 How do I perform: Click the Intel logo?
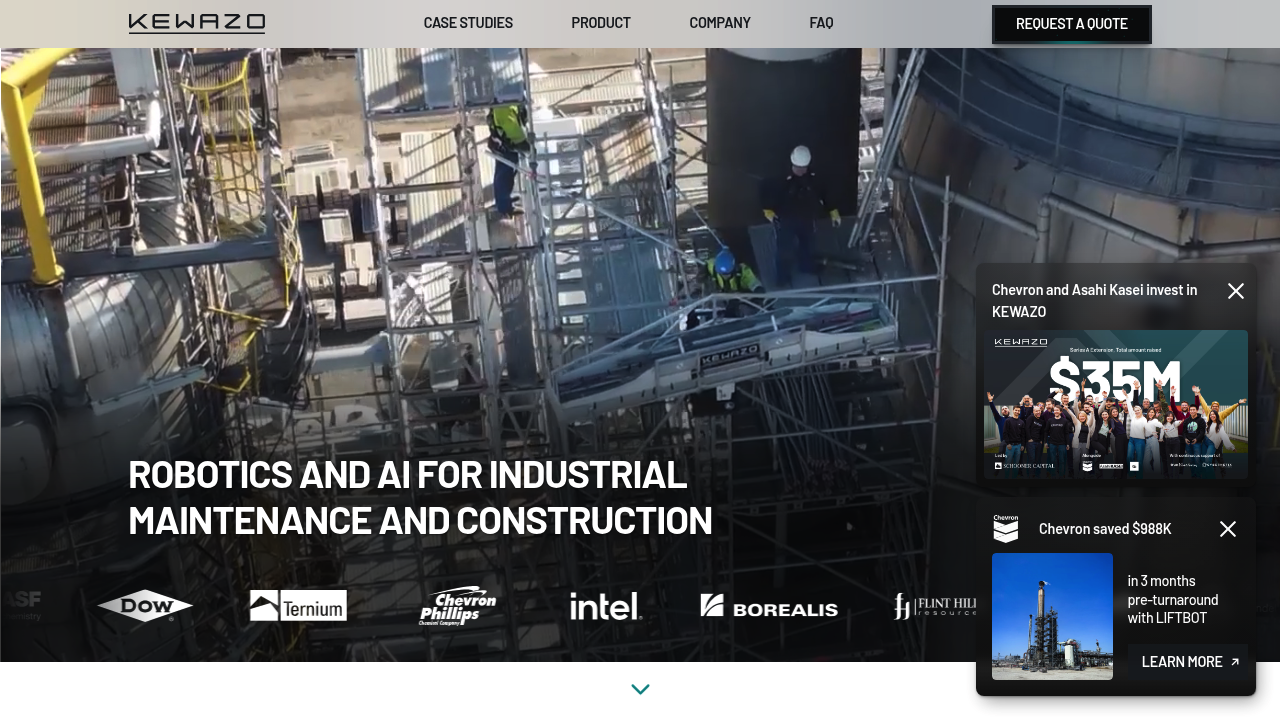(x=606, y=606)
